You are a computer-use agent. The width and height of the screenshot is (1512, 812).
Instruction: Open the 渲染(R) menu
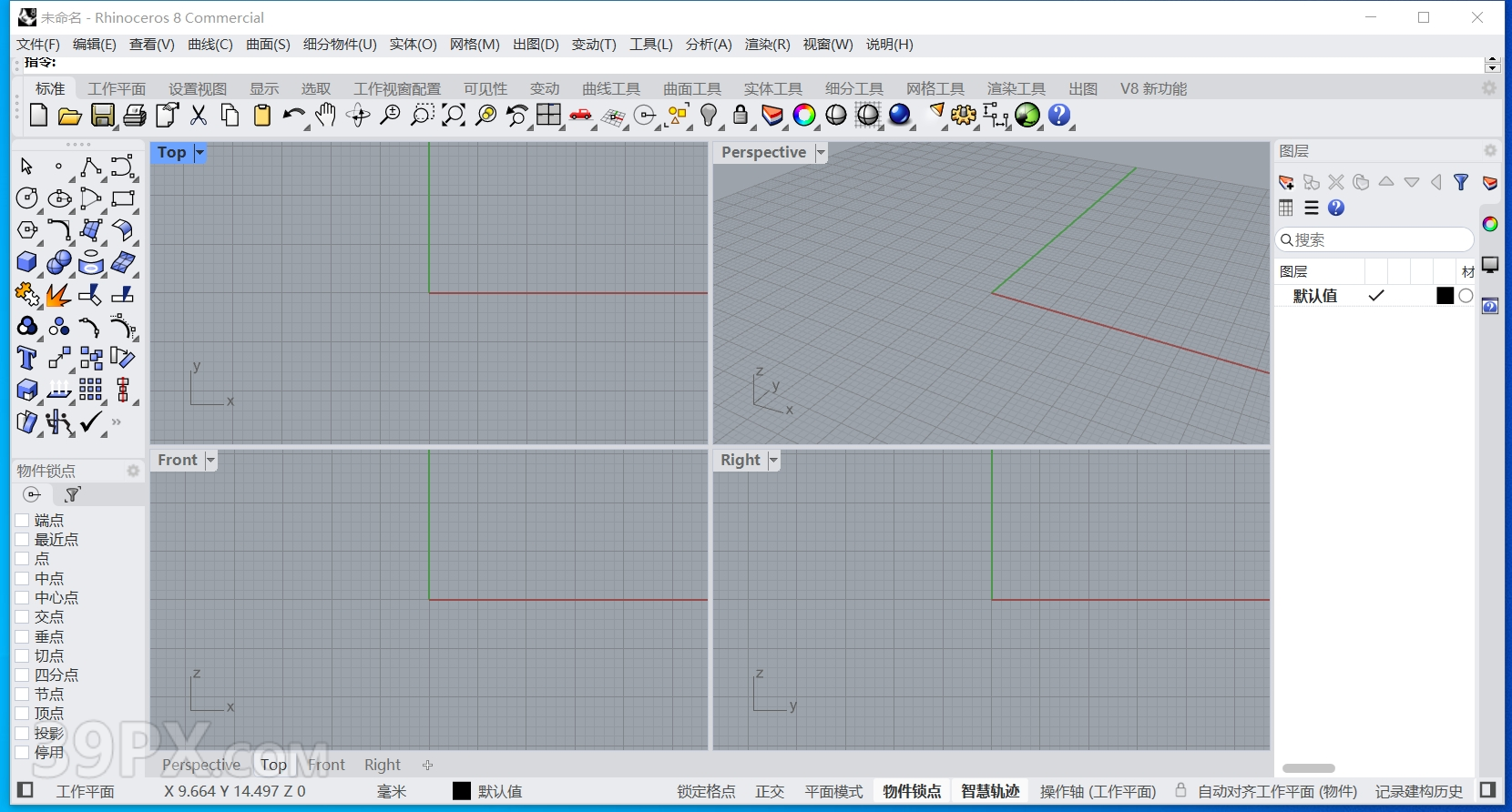pos(768,44)
